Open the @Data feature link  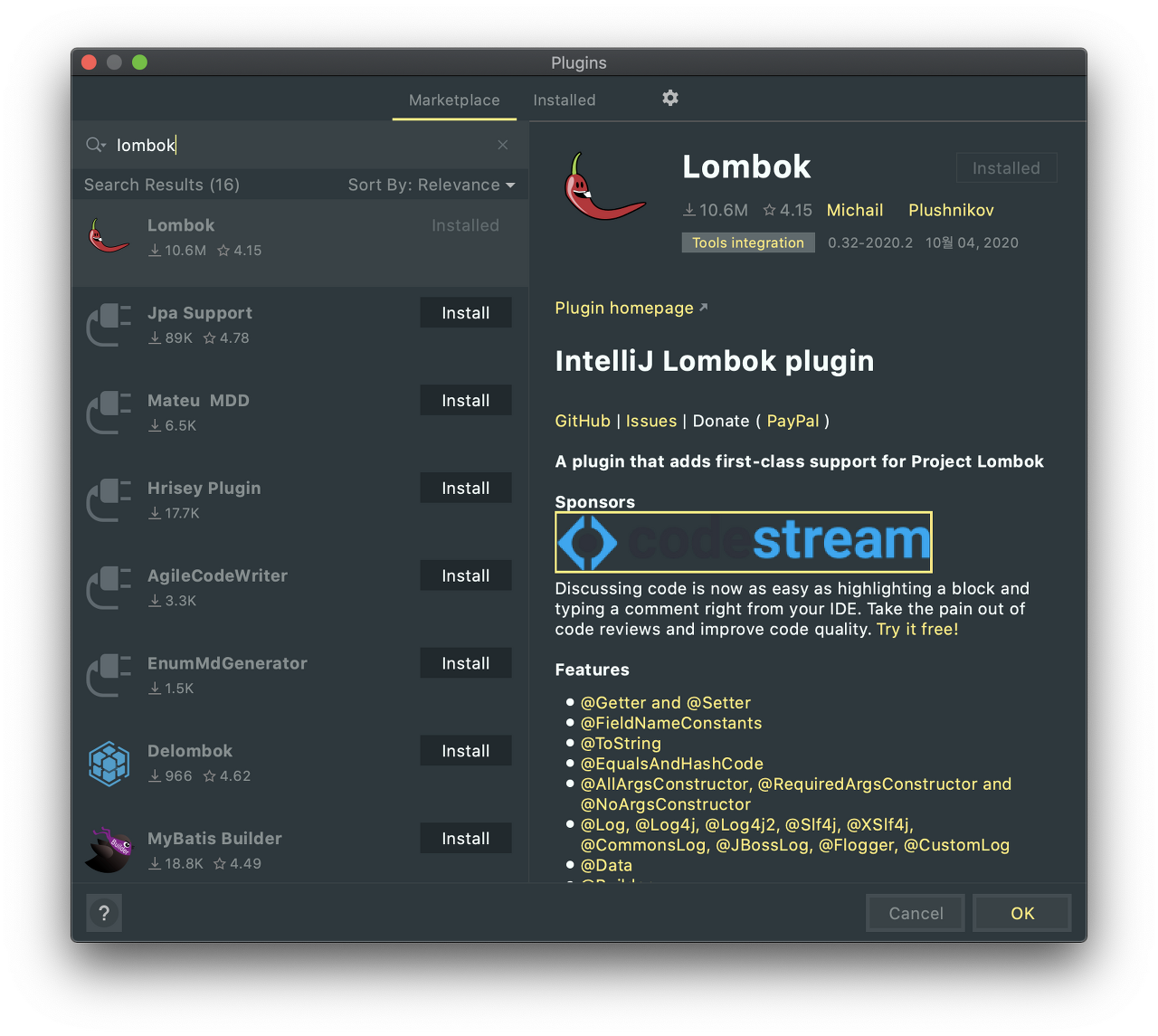pos(606,865)
